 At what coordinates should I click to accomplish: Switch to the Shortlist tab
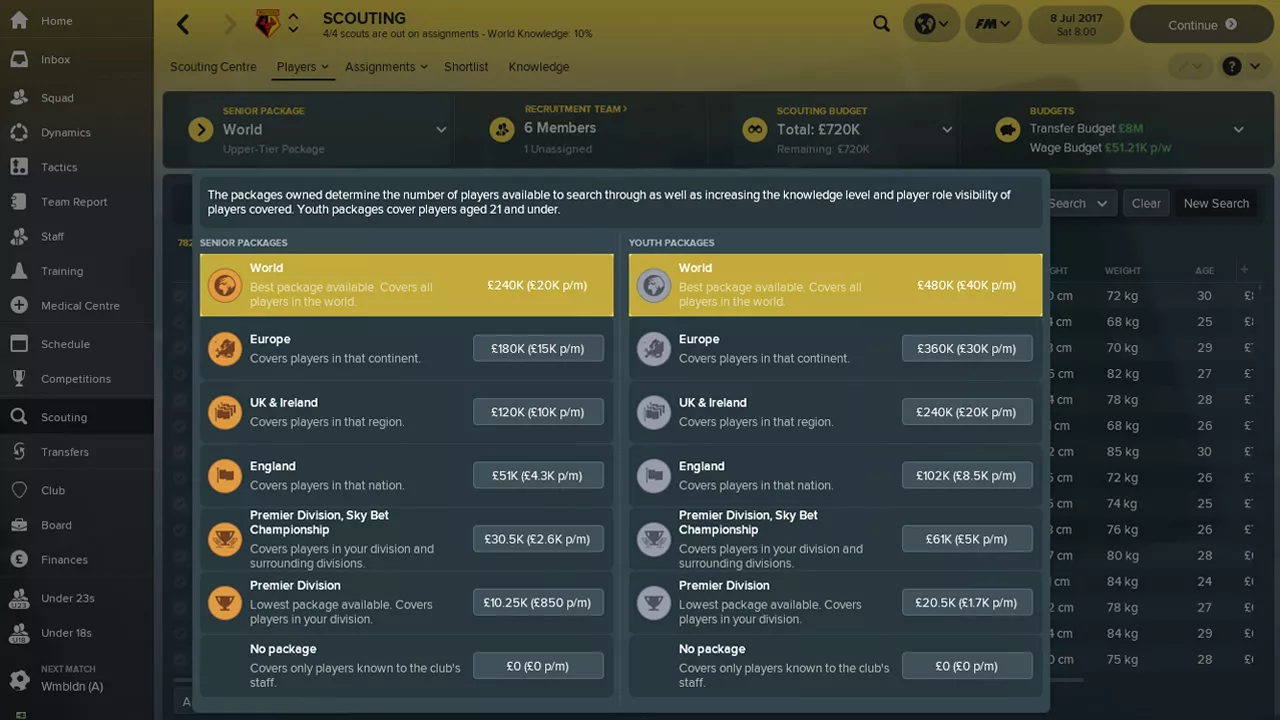(x=466, y=67)
